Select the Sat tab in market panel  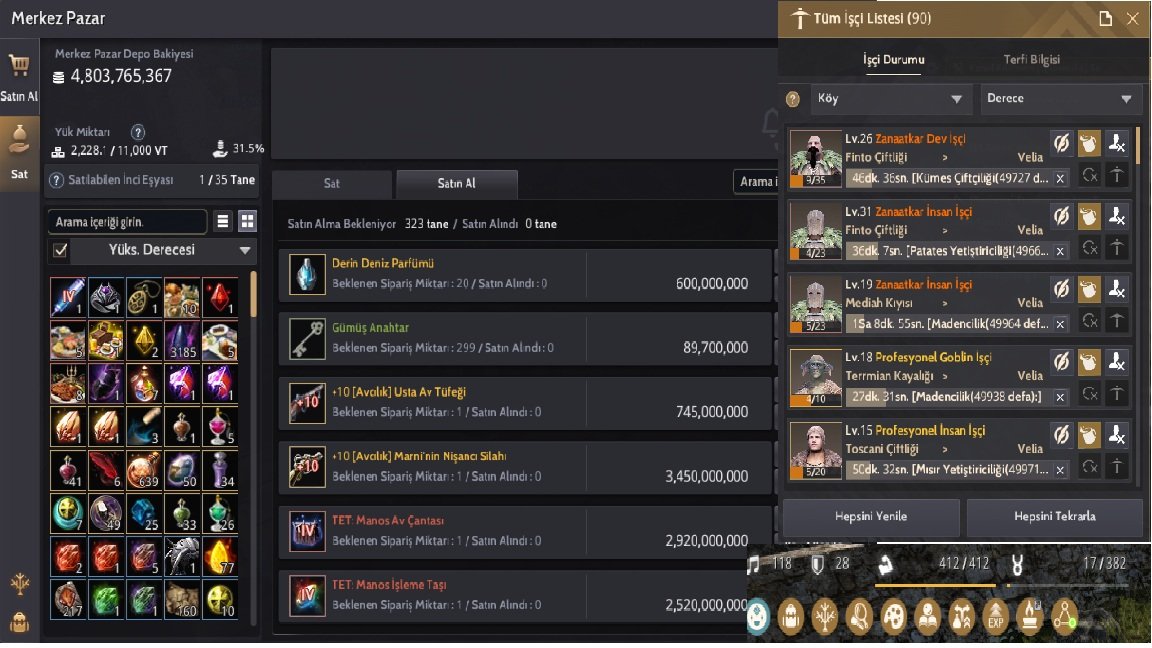click(x=331, y=184)
